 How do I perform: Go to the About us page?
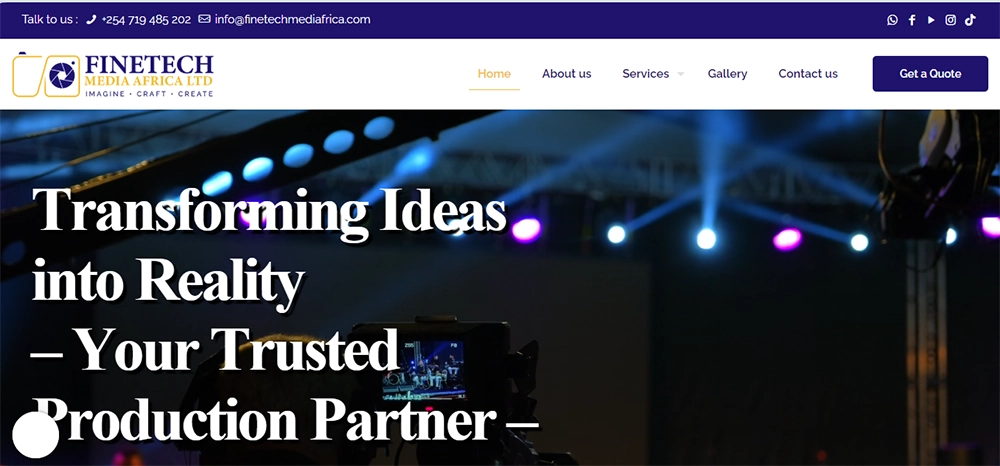(566, 73)
